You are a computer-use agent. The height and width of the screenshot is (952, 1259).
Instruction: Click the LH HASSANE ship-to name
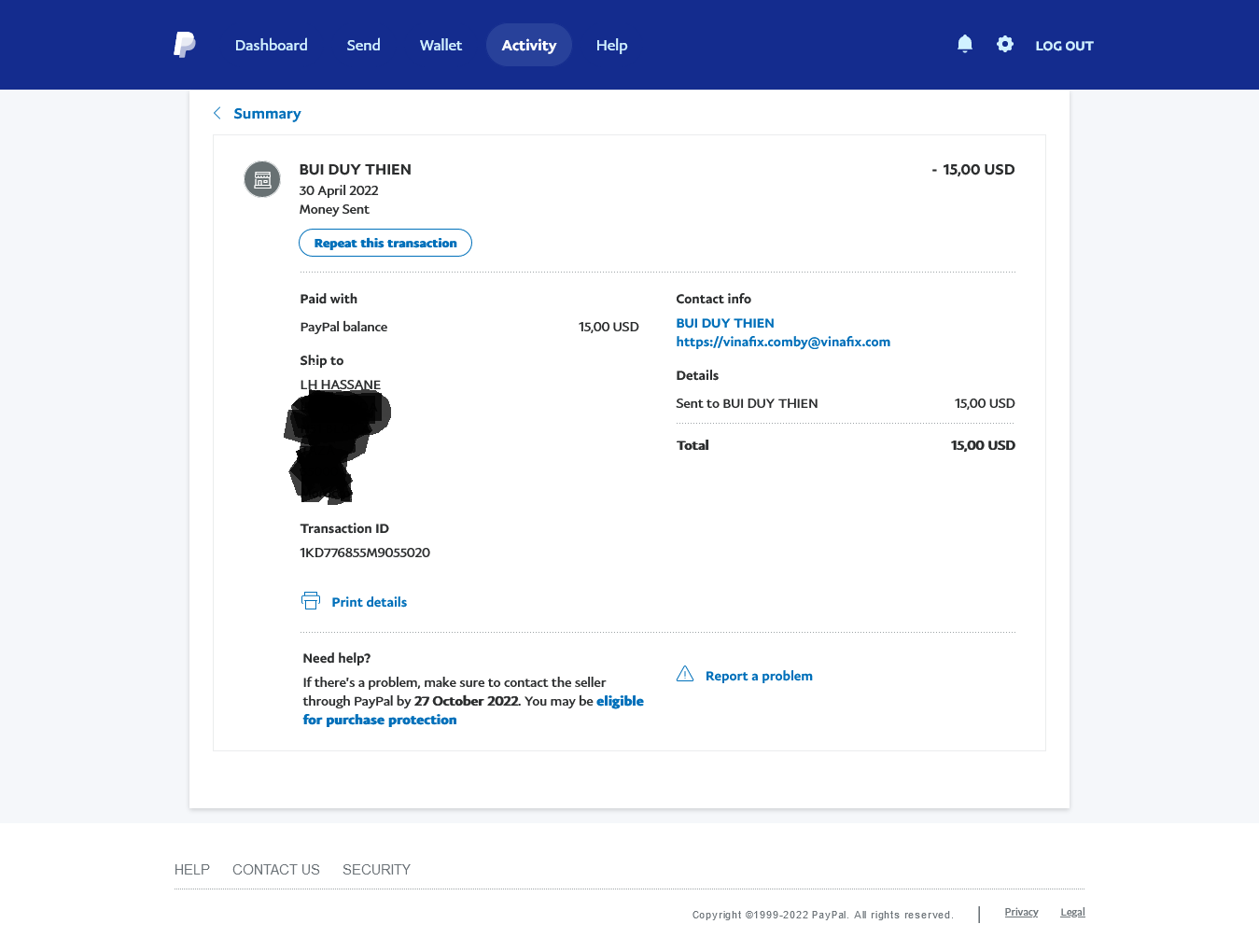[340, 385]
